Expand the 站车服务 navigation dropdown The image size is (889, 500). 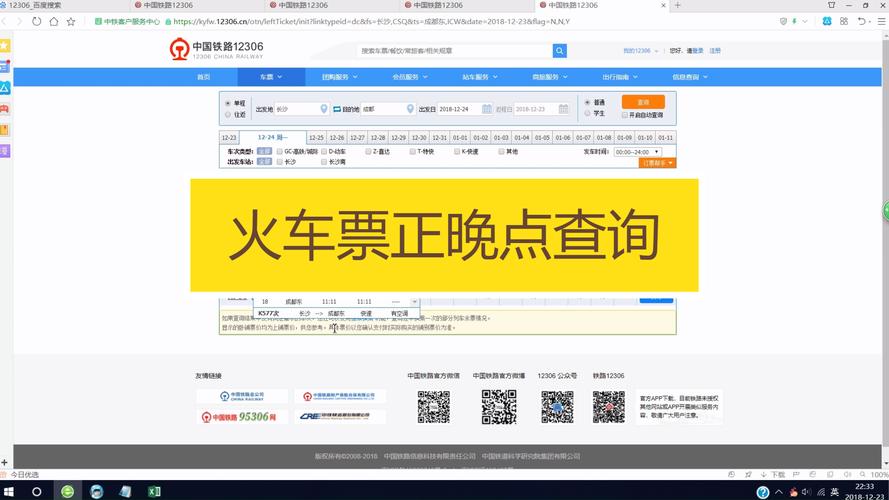coord(480,77)
